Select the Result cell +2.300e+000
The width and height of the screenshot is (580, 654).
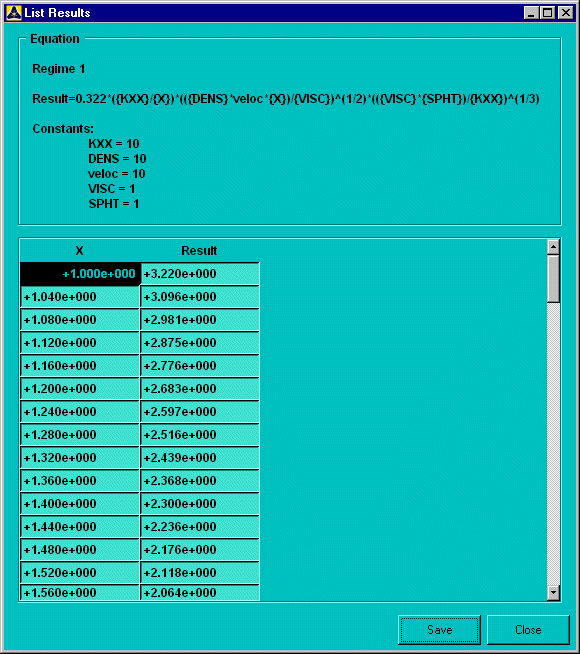(200, 504)
